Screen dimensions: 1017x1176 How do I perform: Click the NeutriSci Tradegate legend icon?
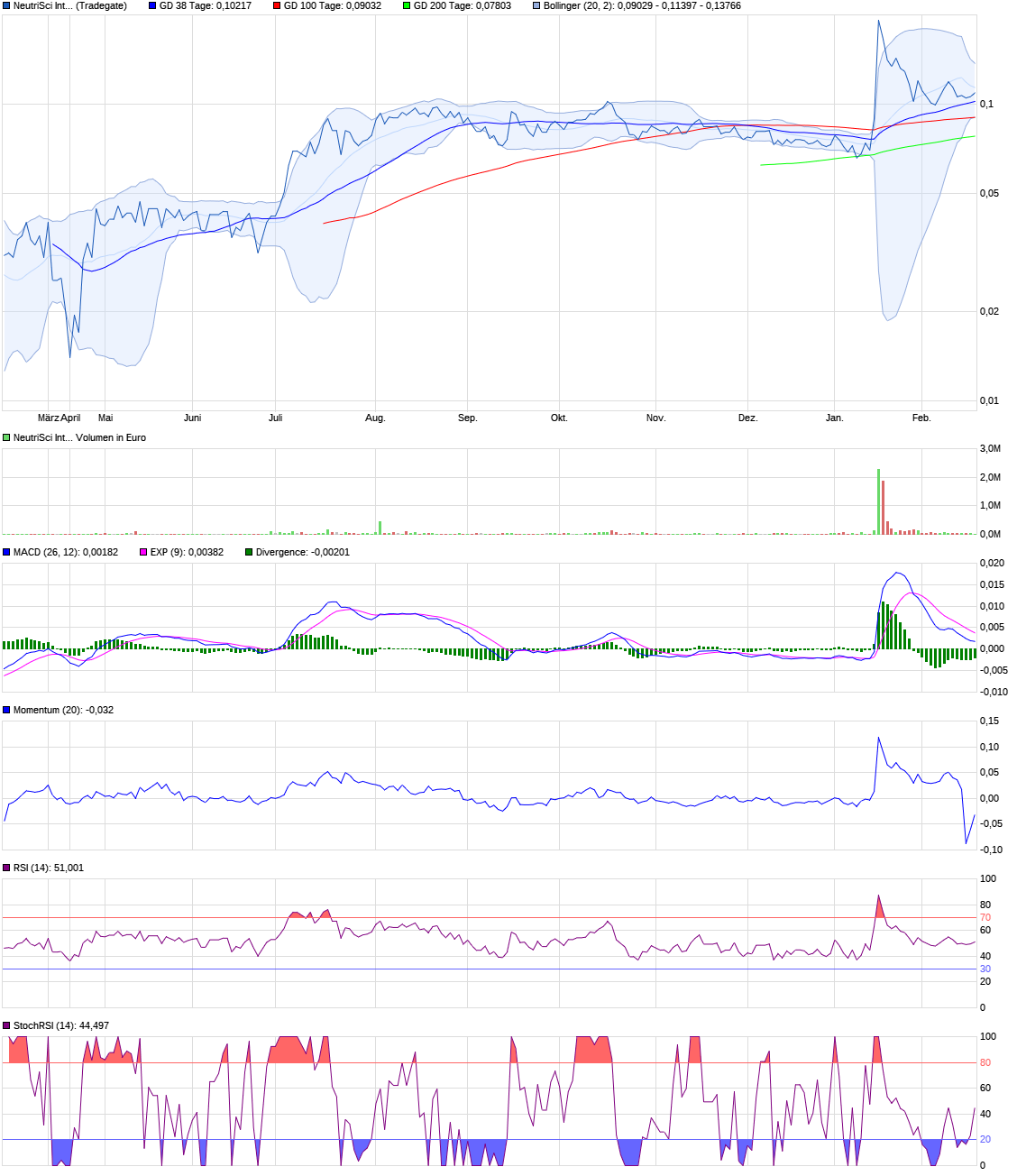5,6
